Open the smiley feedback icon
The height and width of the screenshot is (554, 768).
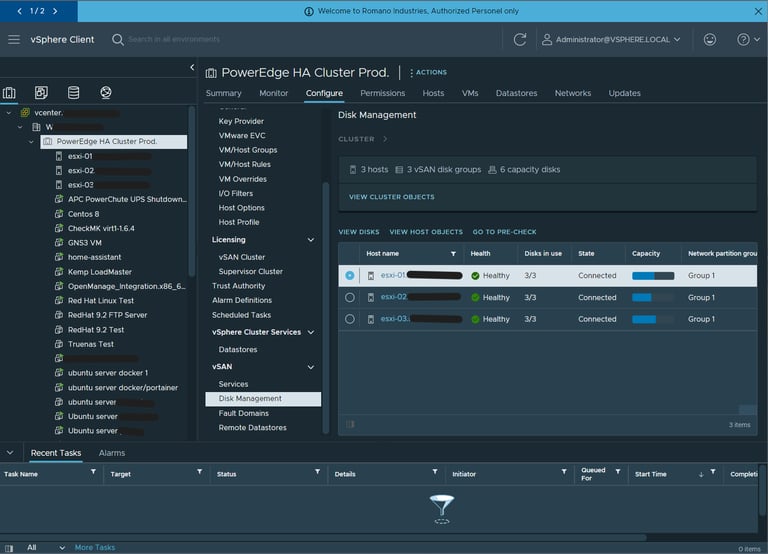click(710, 39)
